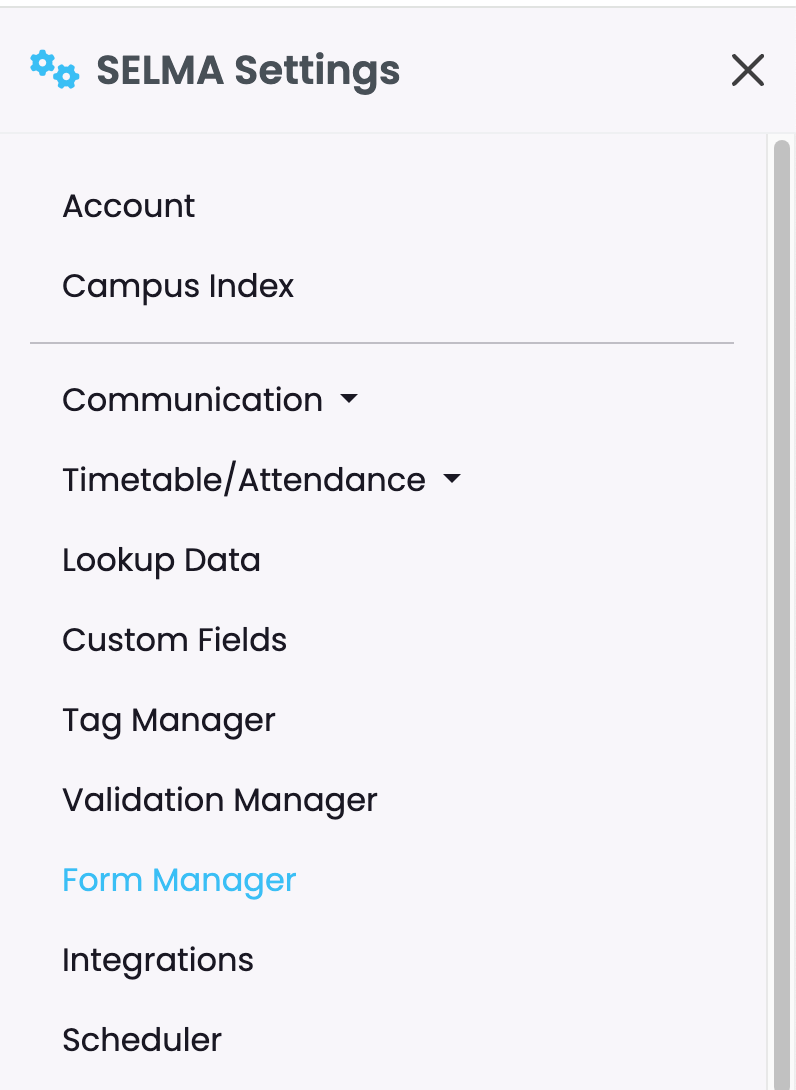Expand the Communication dropdown arrow
The width and height of the screenshot is (796, 1090).
[x=349, y=398]
